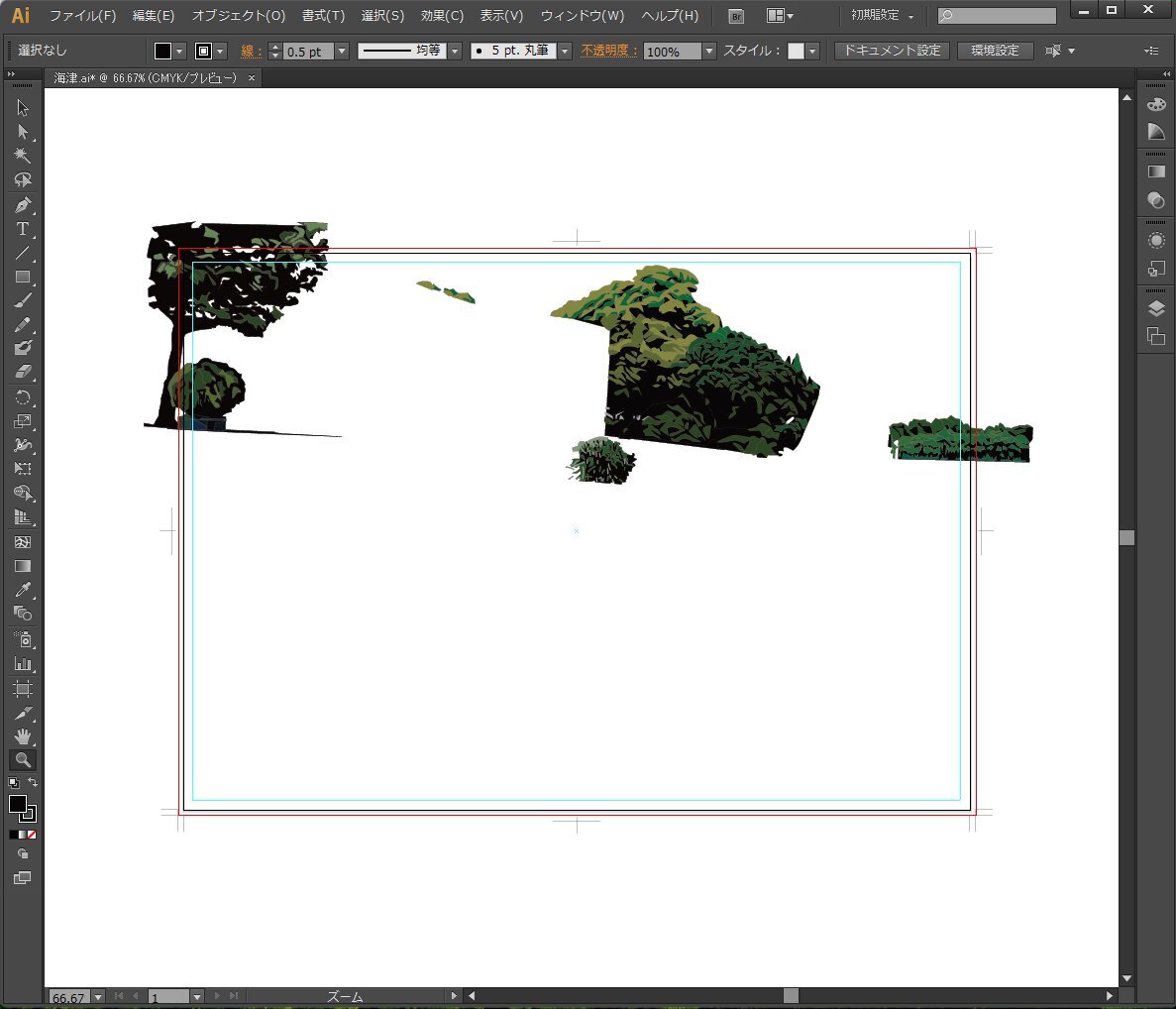Go to the next artboard
Viewport: 1176px width, 1009px height.
click(x=217, y=996)
